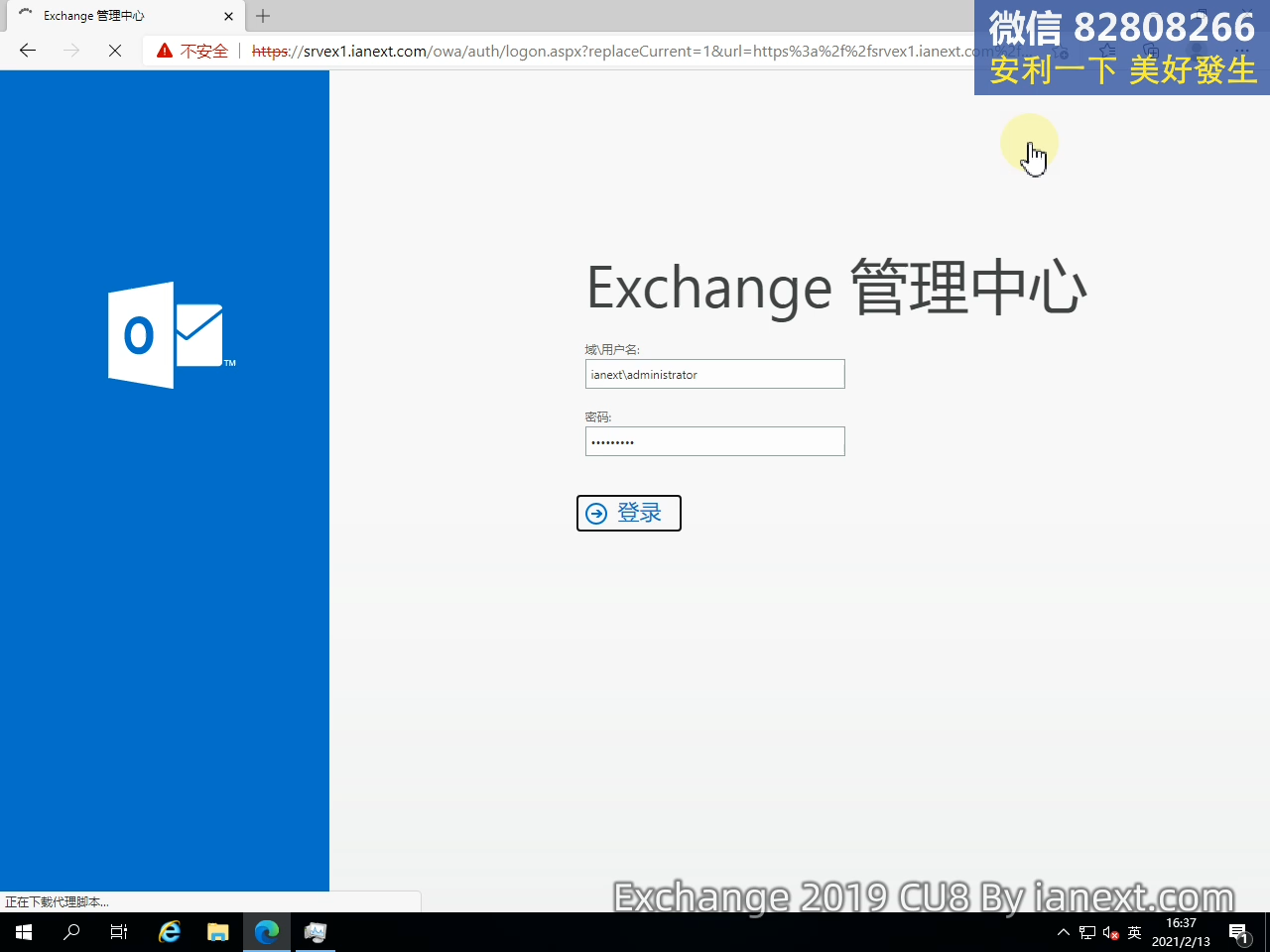Click the browser back arrow
This screenshot has height=952, width=1270.
pyautogui.click(x=28, y=51)
